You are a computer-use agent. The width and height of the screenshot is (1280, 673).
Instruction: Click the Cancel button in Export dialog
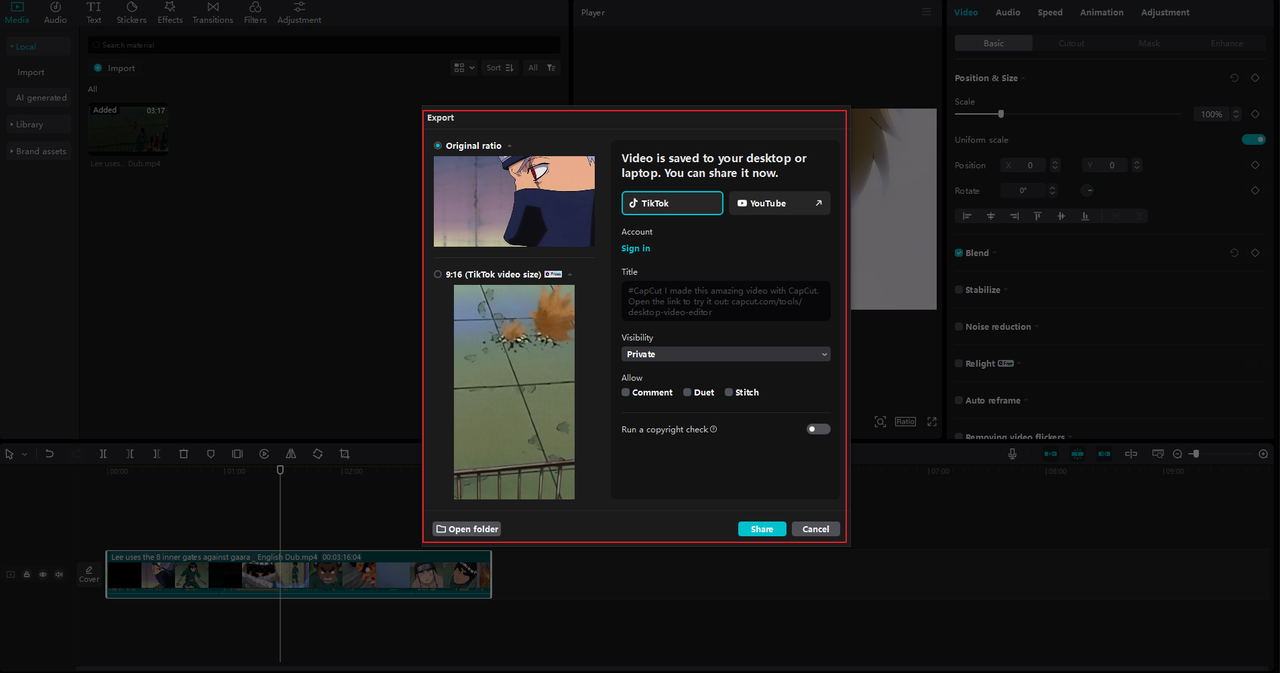(815, 529)
